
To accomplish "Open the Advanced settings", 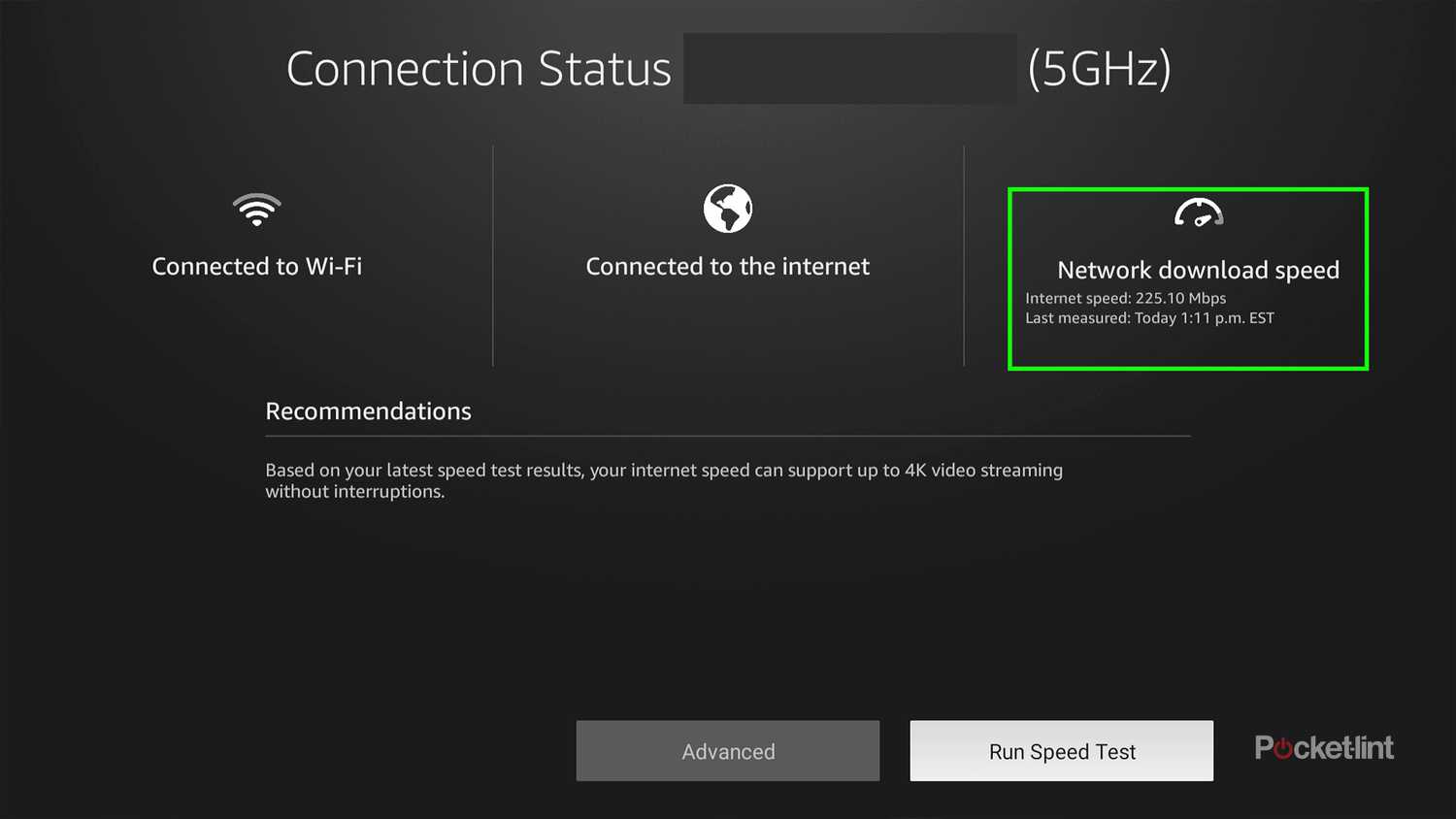I will coord(727,750).
